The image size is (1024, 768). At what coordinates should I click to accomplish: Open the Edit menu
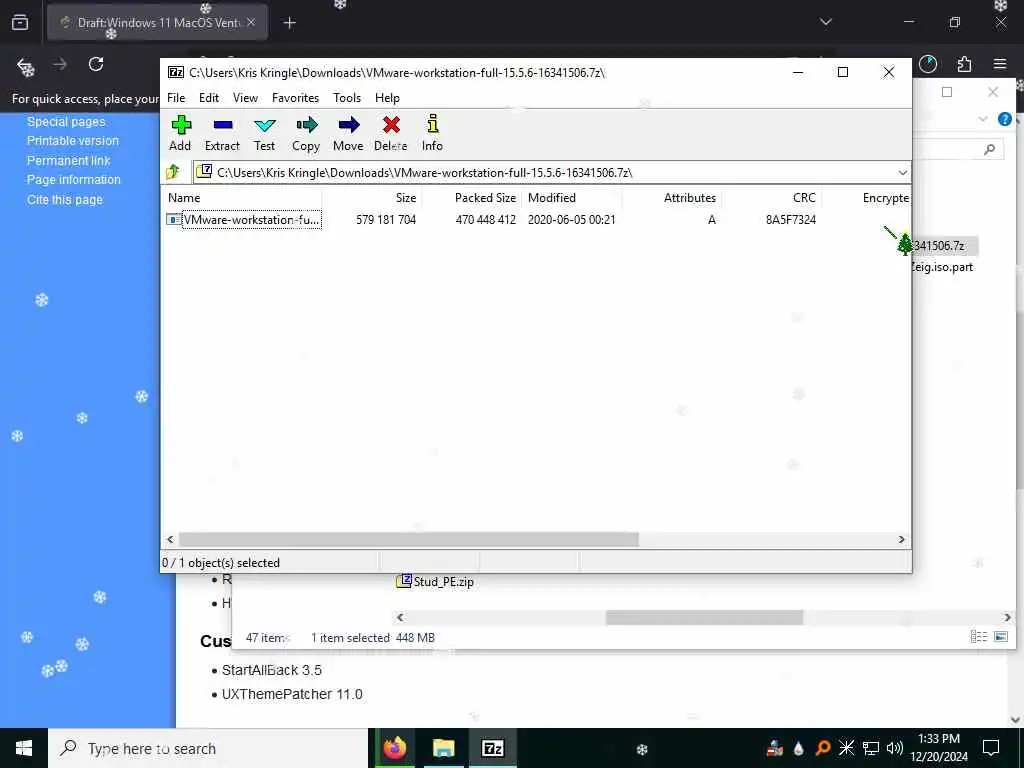209,98
